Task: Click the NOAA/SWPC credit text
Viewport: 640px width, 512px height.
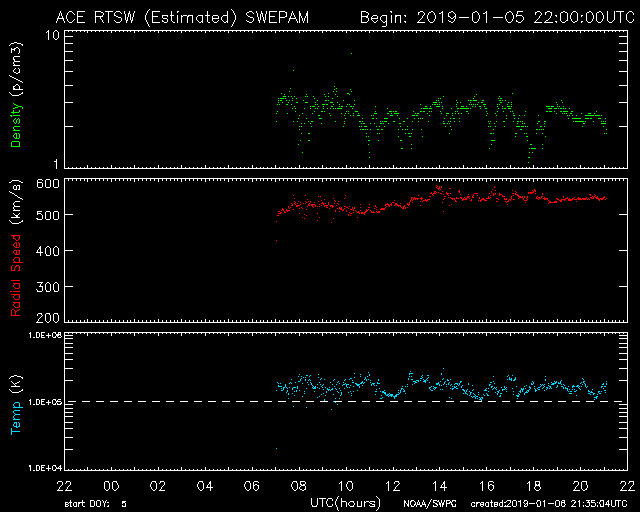Action: coord(432,503)
